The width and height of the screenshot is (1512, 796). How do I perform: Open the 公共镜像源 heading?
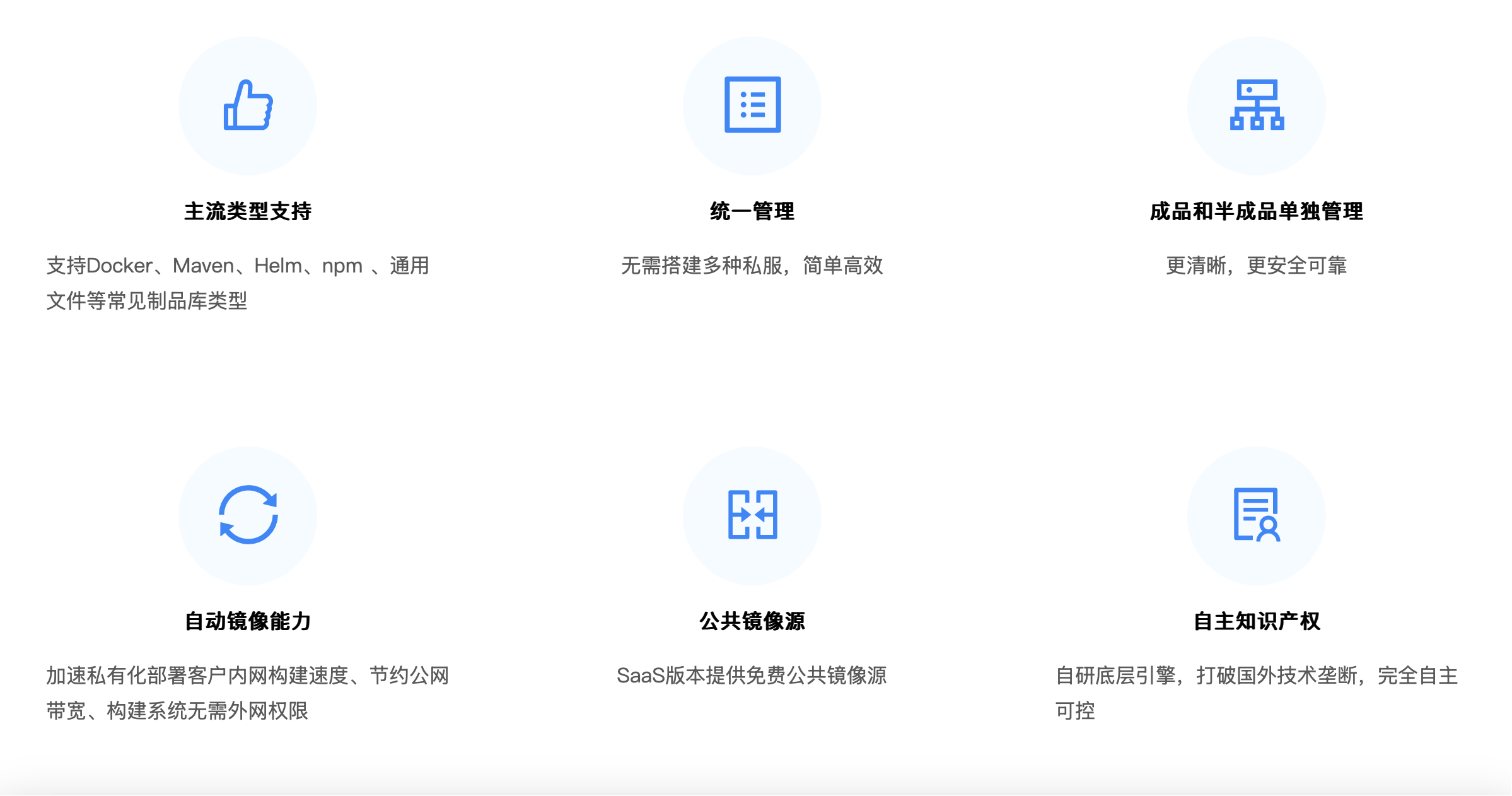[752, 621]
